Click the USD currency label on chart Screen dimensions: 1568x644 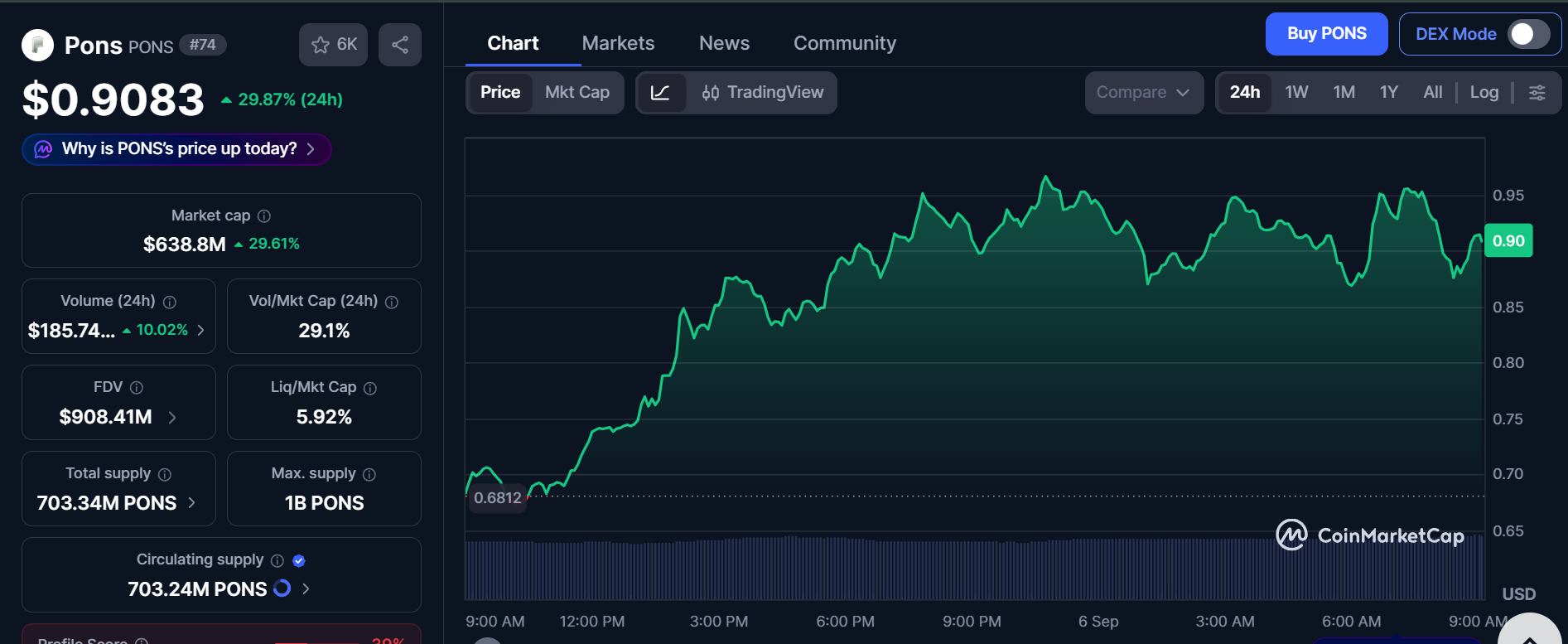[x=1519, y=594]
